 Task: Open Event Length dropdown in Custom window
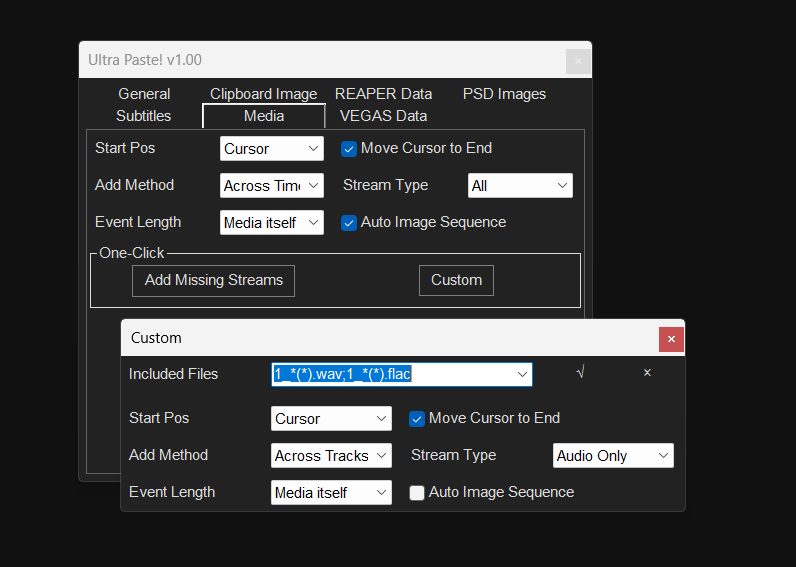[x=331, y=493]
